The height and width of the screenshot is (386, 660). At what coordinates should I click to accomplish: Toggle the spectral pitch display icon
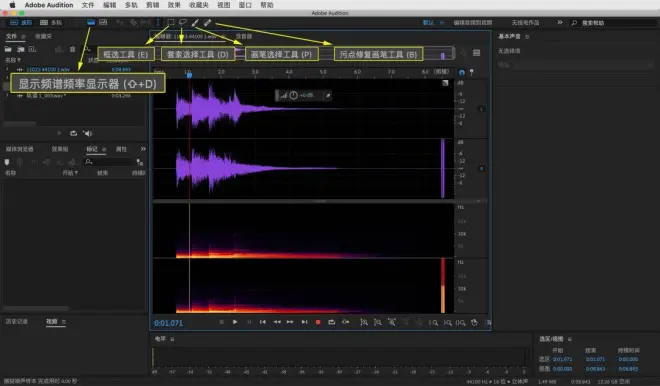tap(103, 22)
